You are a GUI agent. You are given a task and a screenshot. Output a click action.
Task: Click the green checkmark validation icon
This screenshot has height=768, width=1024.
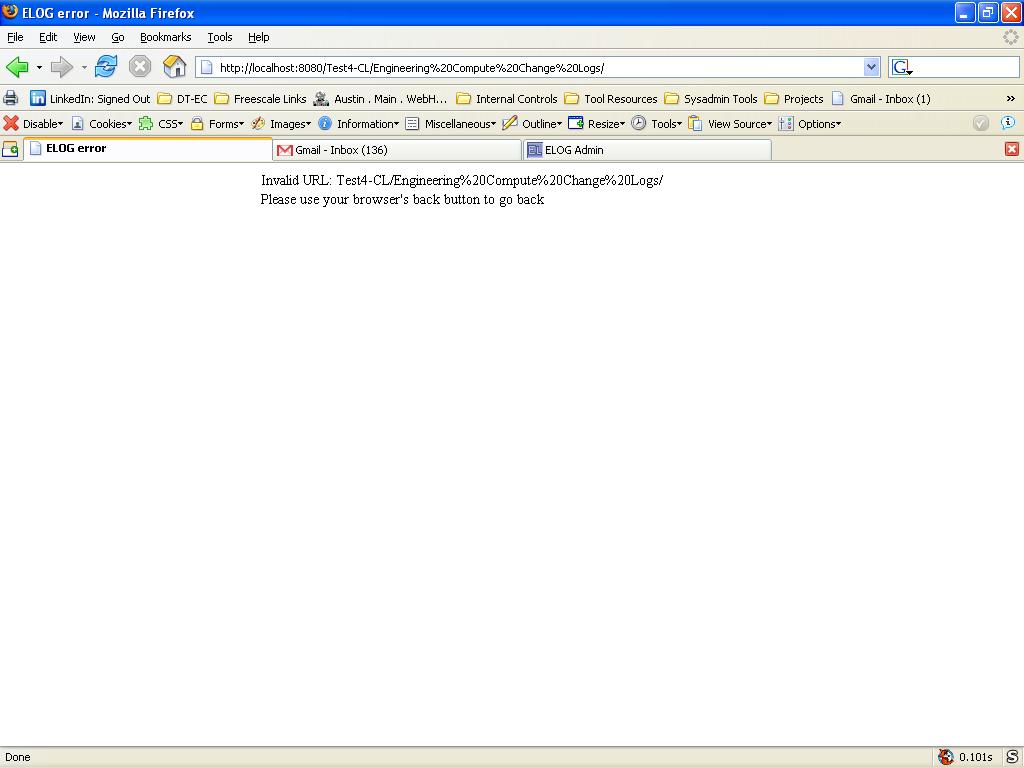click(980, 123)
